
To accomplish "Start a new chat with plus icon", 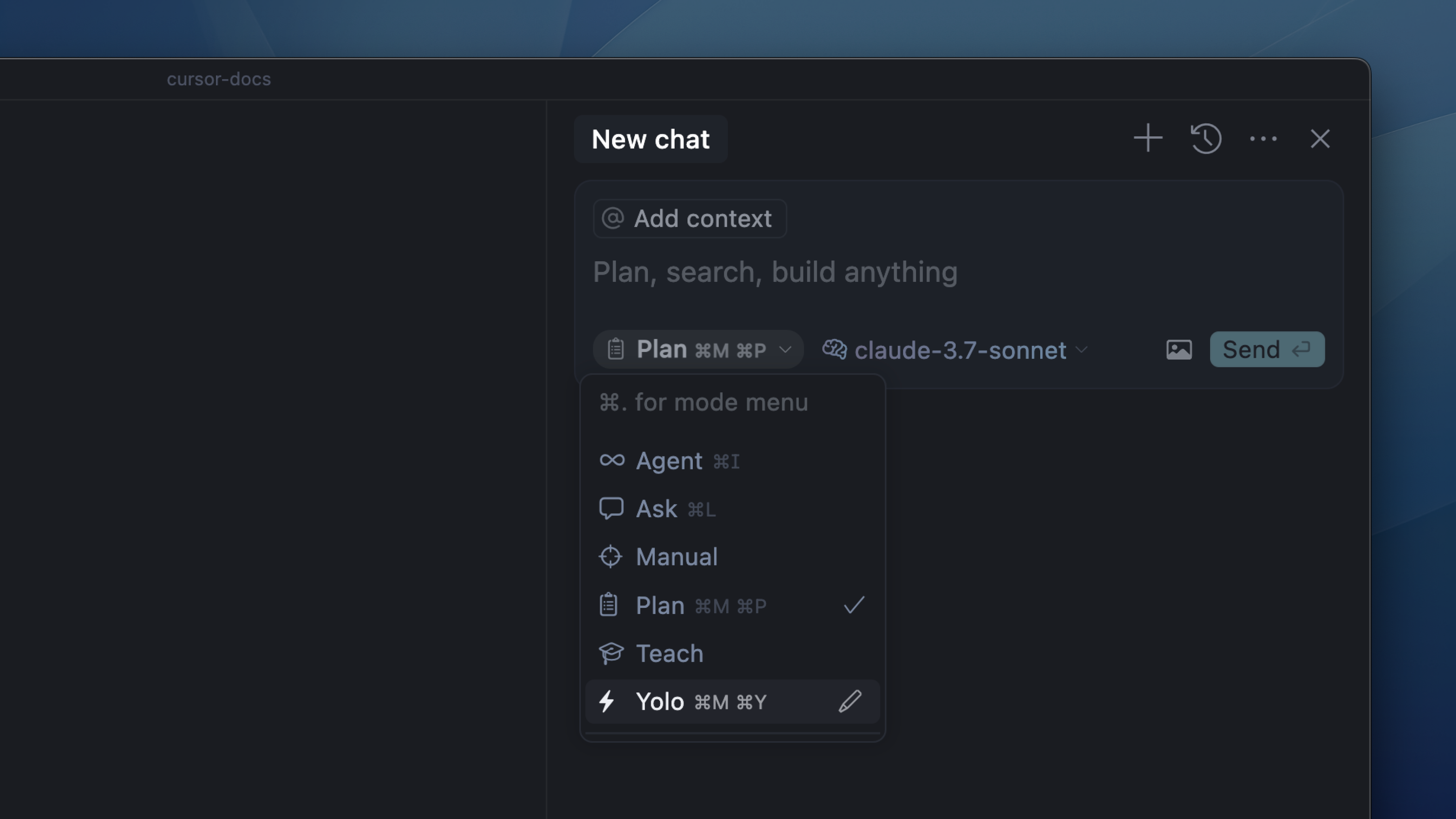I will pos(1148,138).
